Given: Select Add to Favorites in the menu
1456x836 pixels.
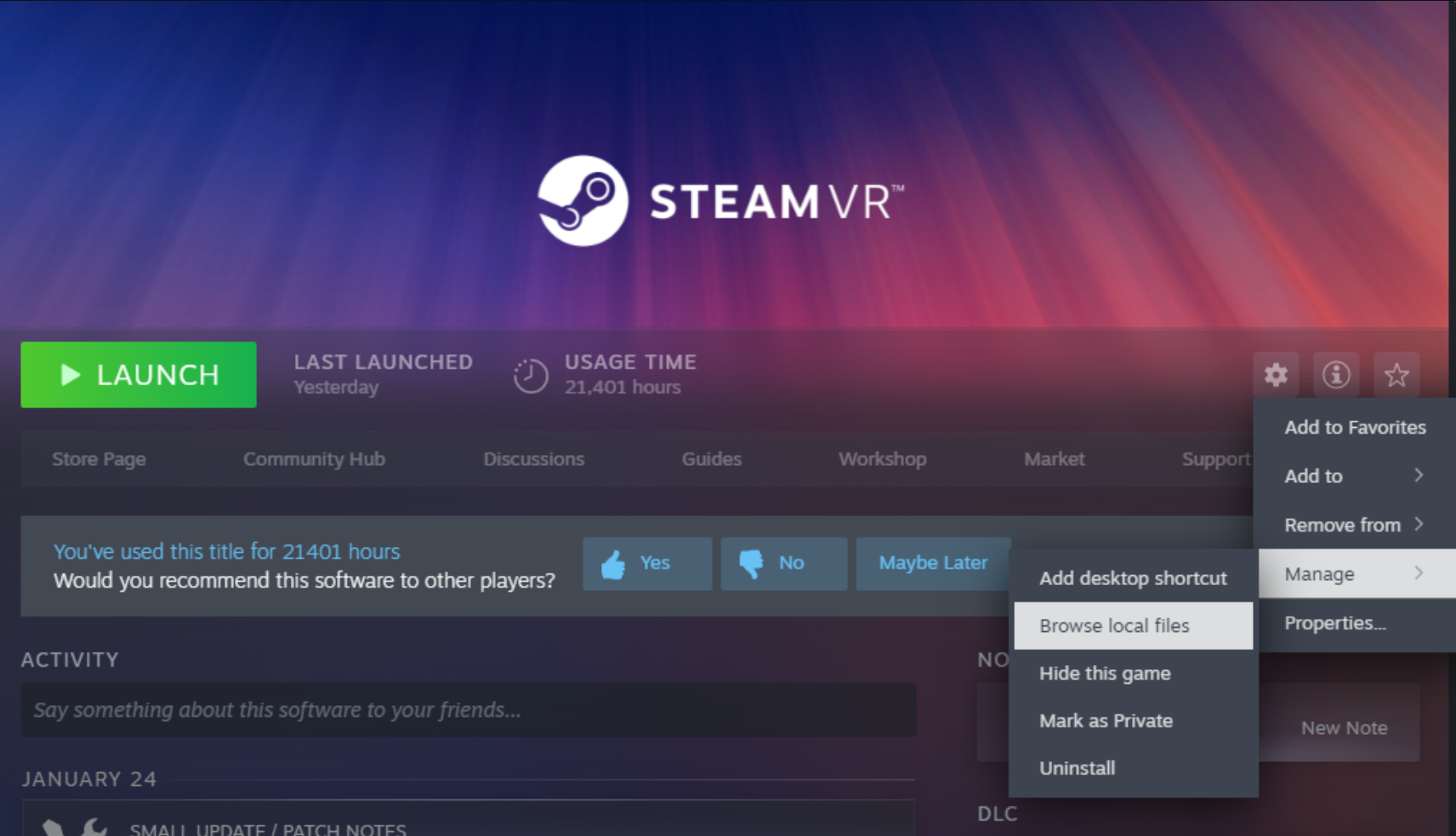Looking at the screenshot, I should click(1355, 428).
